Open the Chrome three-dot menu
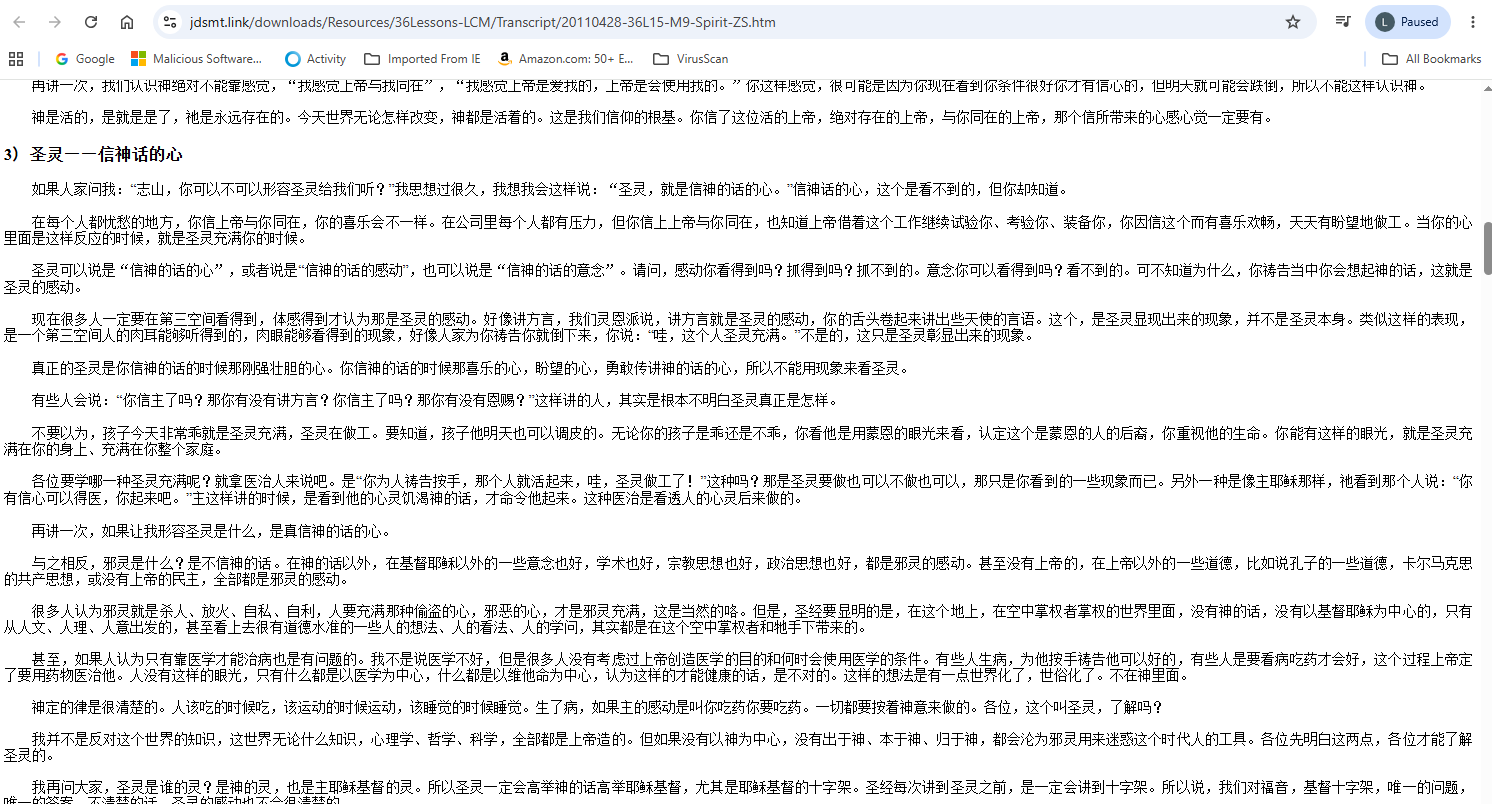 click(x=1472, y=22)
